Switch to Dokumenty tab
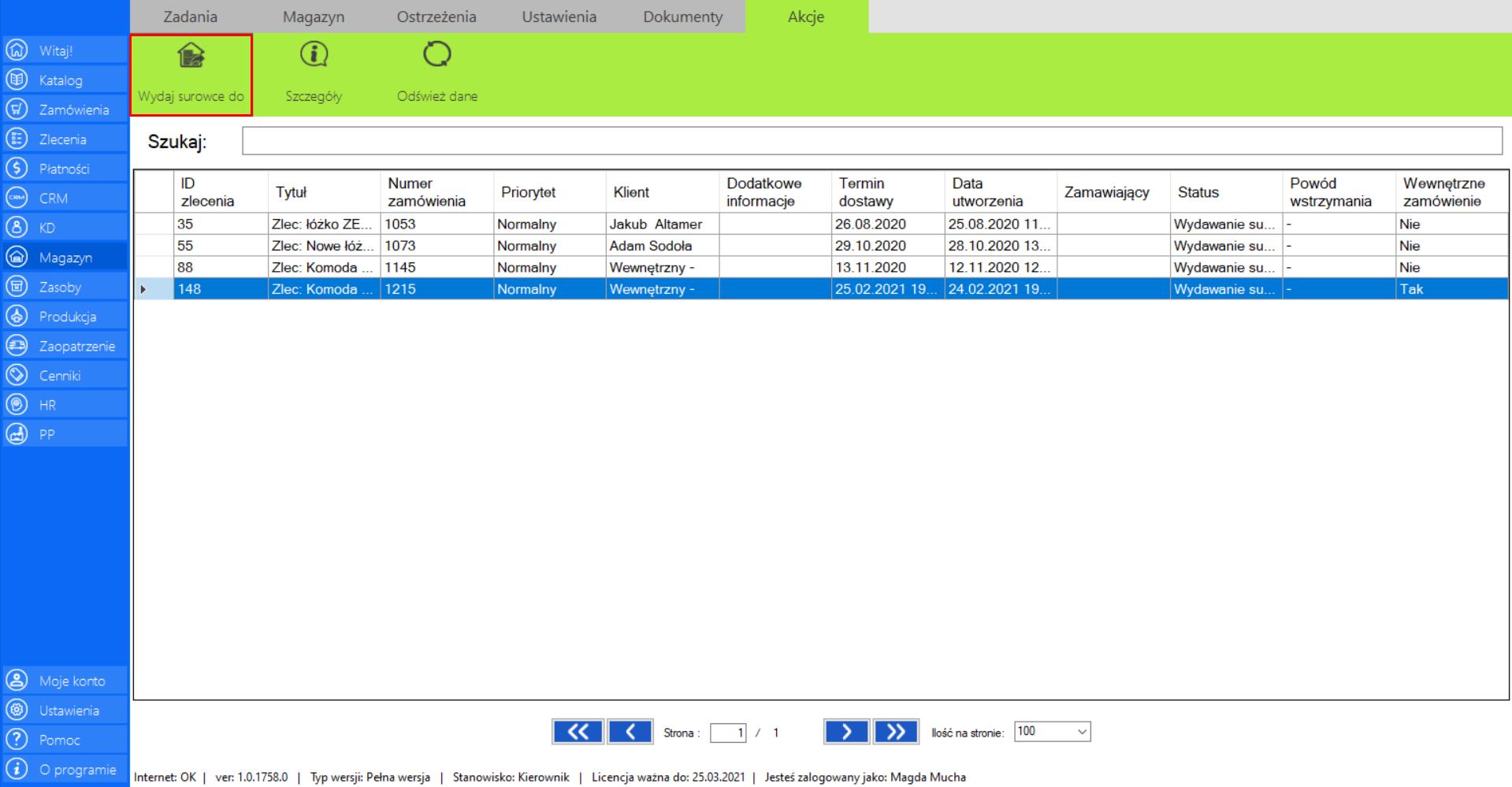This screenshot has height=787, width=1512. pyautogui.click(x=682, y=17)
